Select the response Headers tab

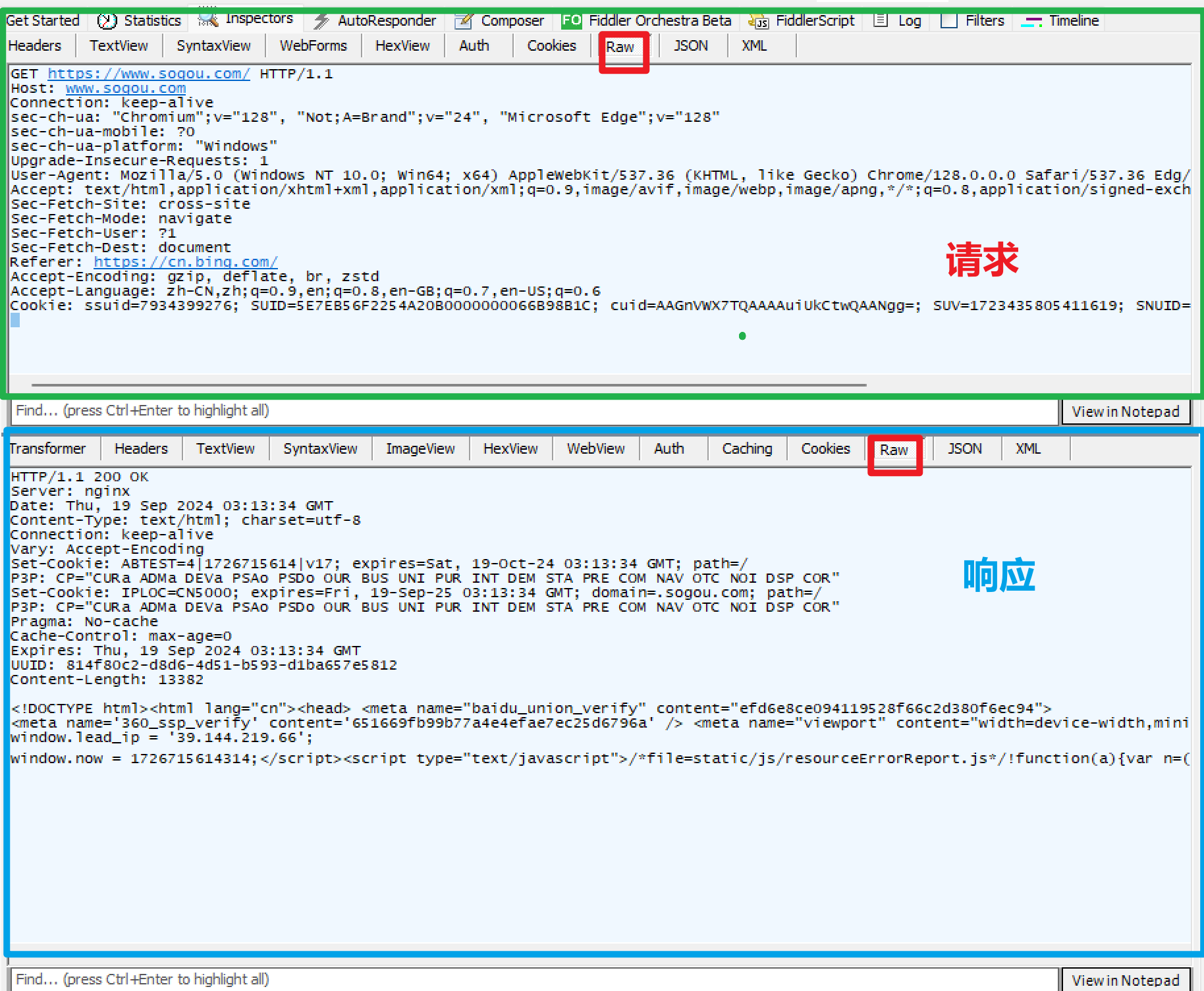pos(141,448)
